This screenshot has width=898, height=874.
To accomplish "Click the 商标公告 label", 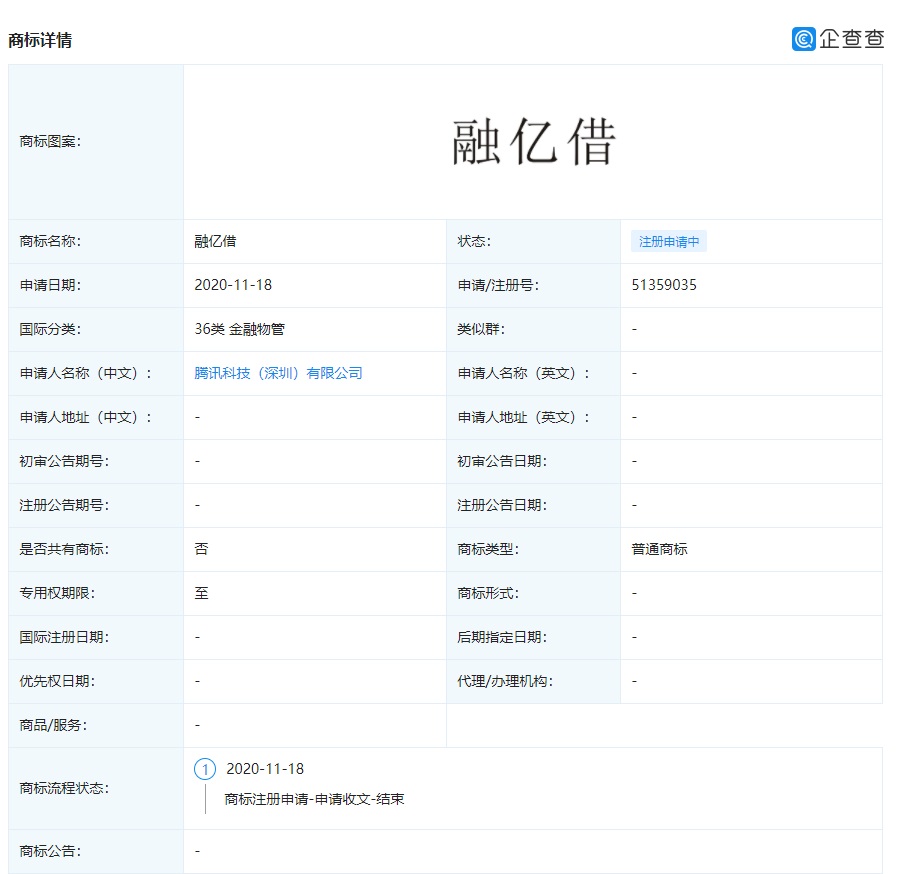I will coord(50,852).
